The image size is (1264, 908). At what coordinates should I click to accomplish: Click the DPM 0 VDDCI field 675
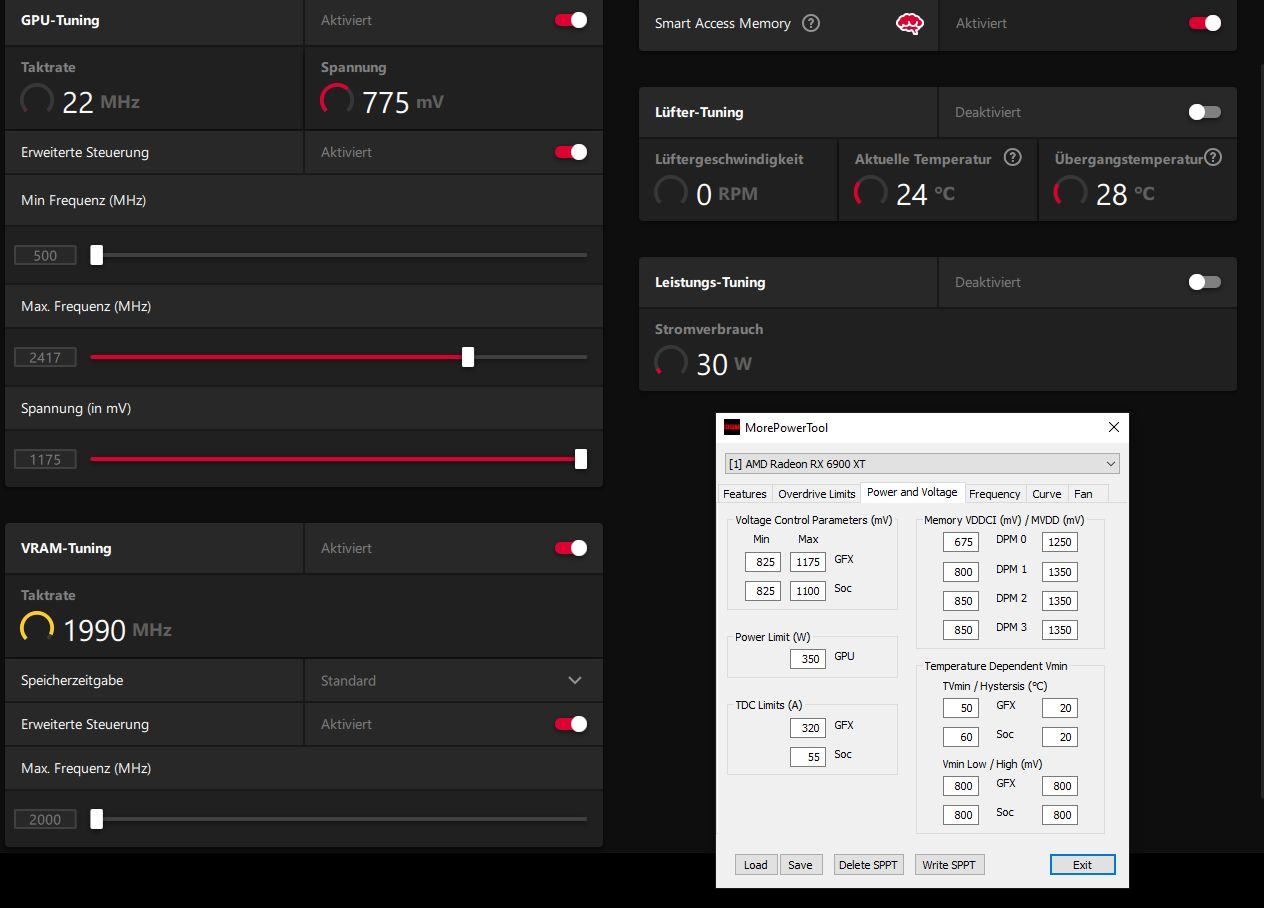(x=960, y=542)
